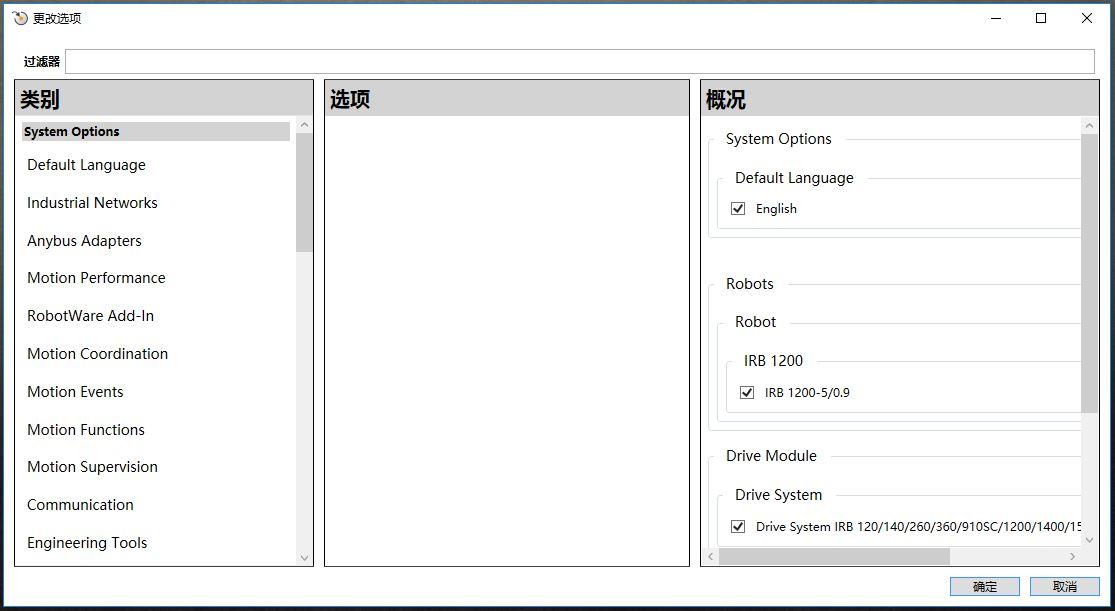Open Anybus Adapters category
The height and width of the screenshot is (611, 1115).
pos(84,240)
